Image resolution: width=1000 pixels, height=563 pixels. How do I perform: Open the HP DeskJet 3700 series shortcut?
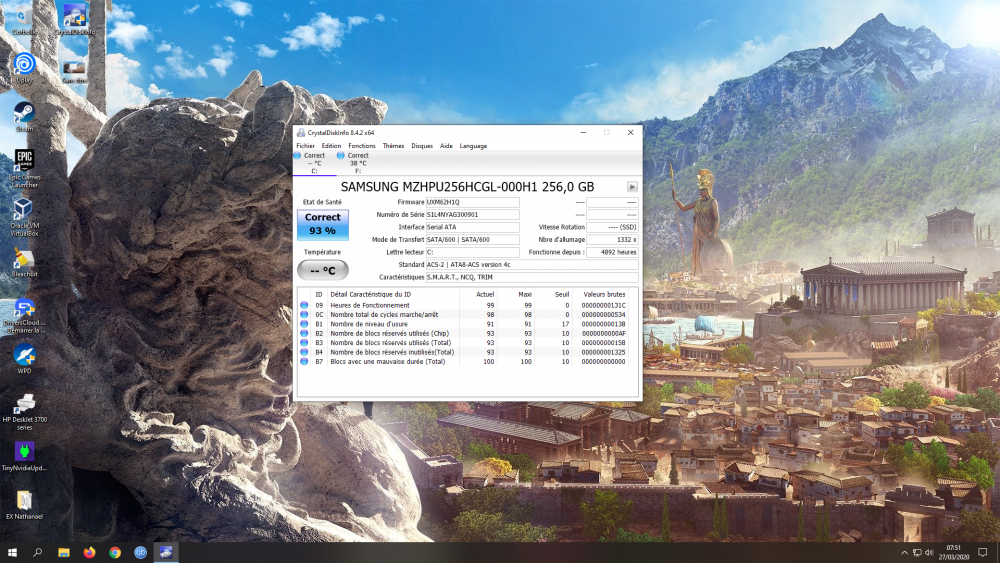(x=24, y=412)
